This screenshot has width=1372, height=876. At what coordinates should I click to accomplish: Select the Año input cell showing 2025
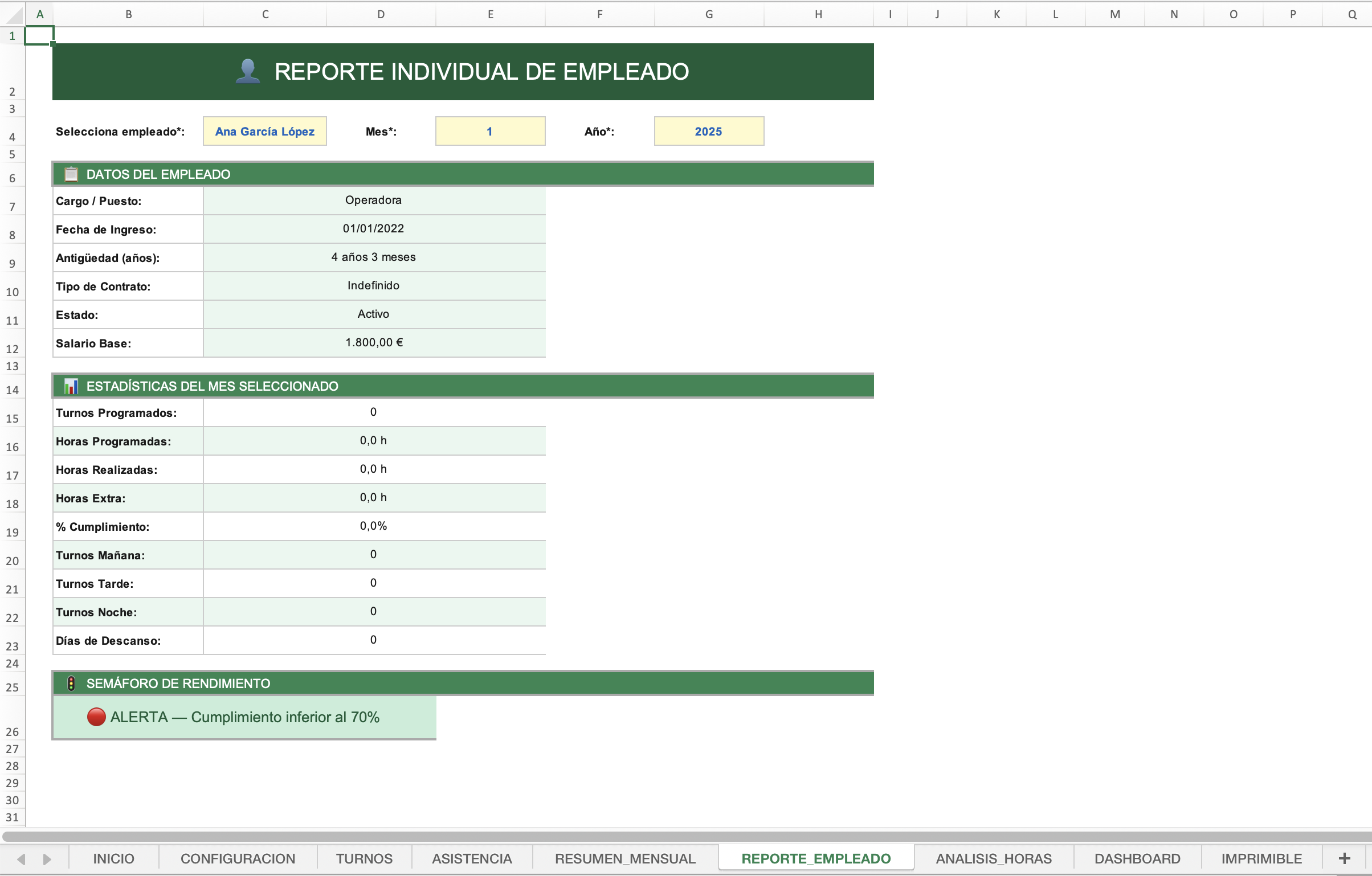(709, 131)
